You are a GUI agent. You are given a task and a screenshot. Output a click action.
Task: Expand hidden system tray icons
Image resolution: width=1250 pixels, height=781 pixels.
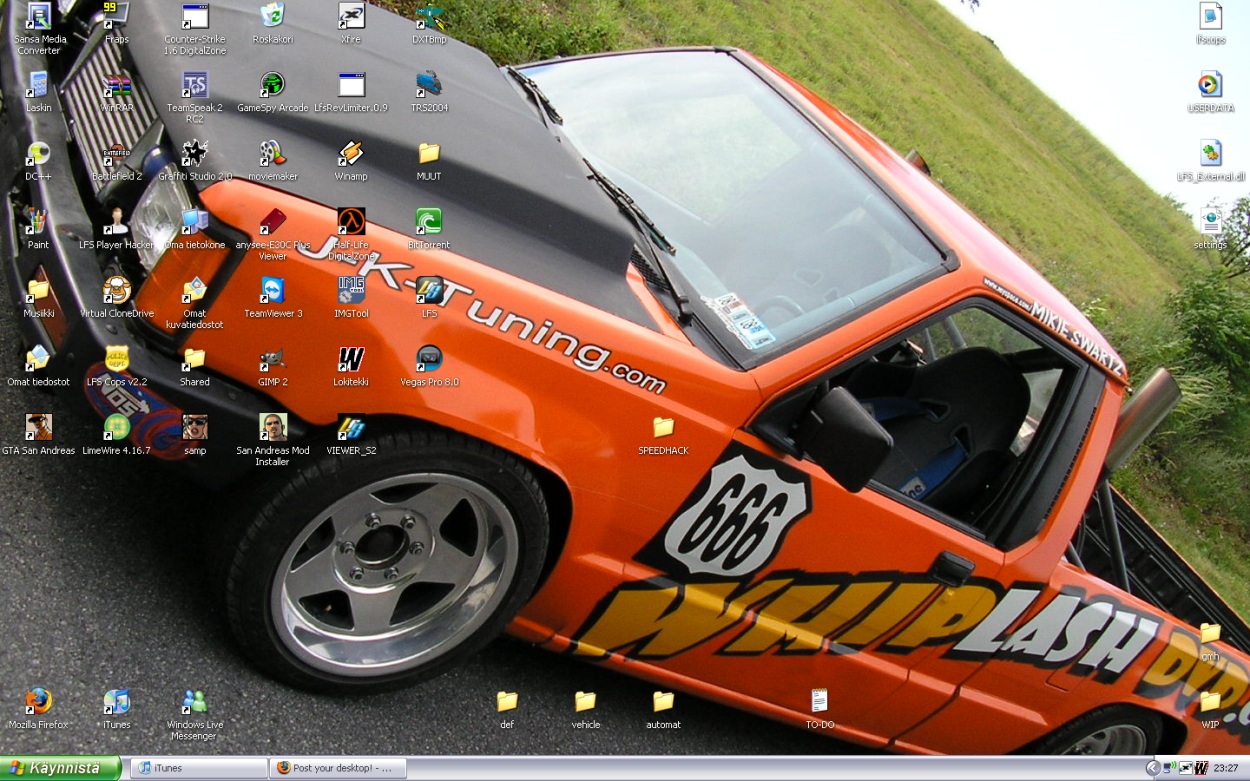pyautogui.click(x=1153, y=768)
